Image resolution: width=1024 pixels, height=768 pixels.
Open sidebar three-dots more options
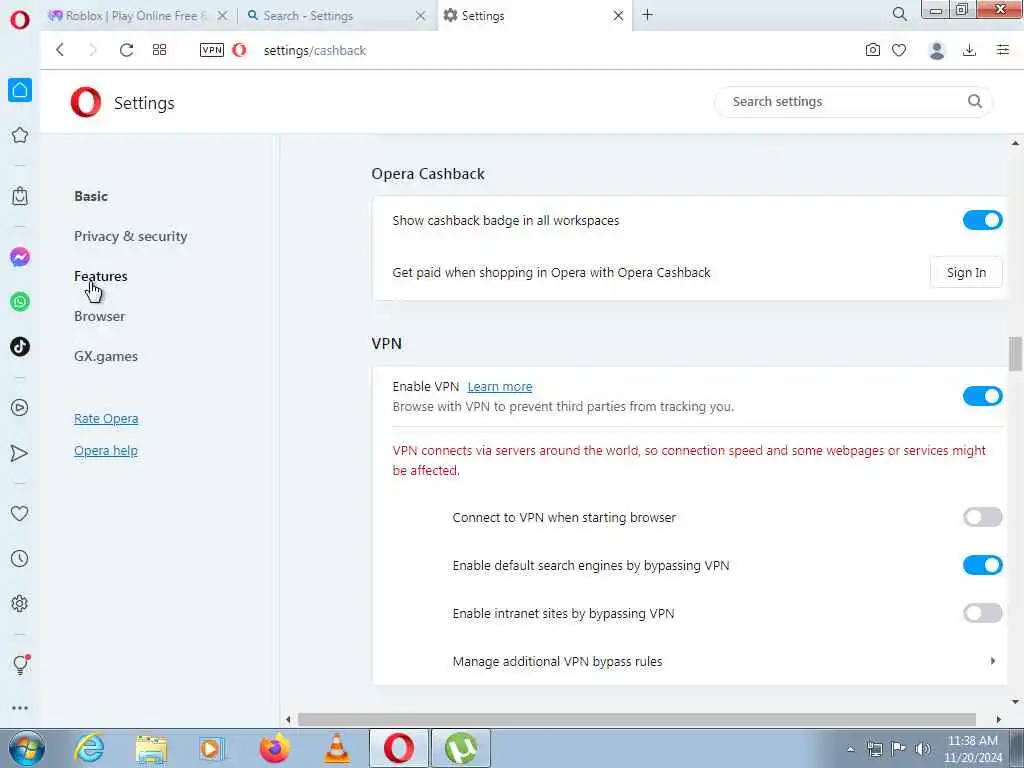tap(20, 708)
